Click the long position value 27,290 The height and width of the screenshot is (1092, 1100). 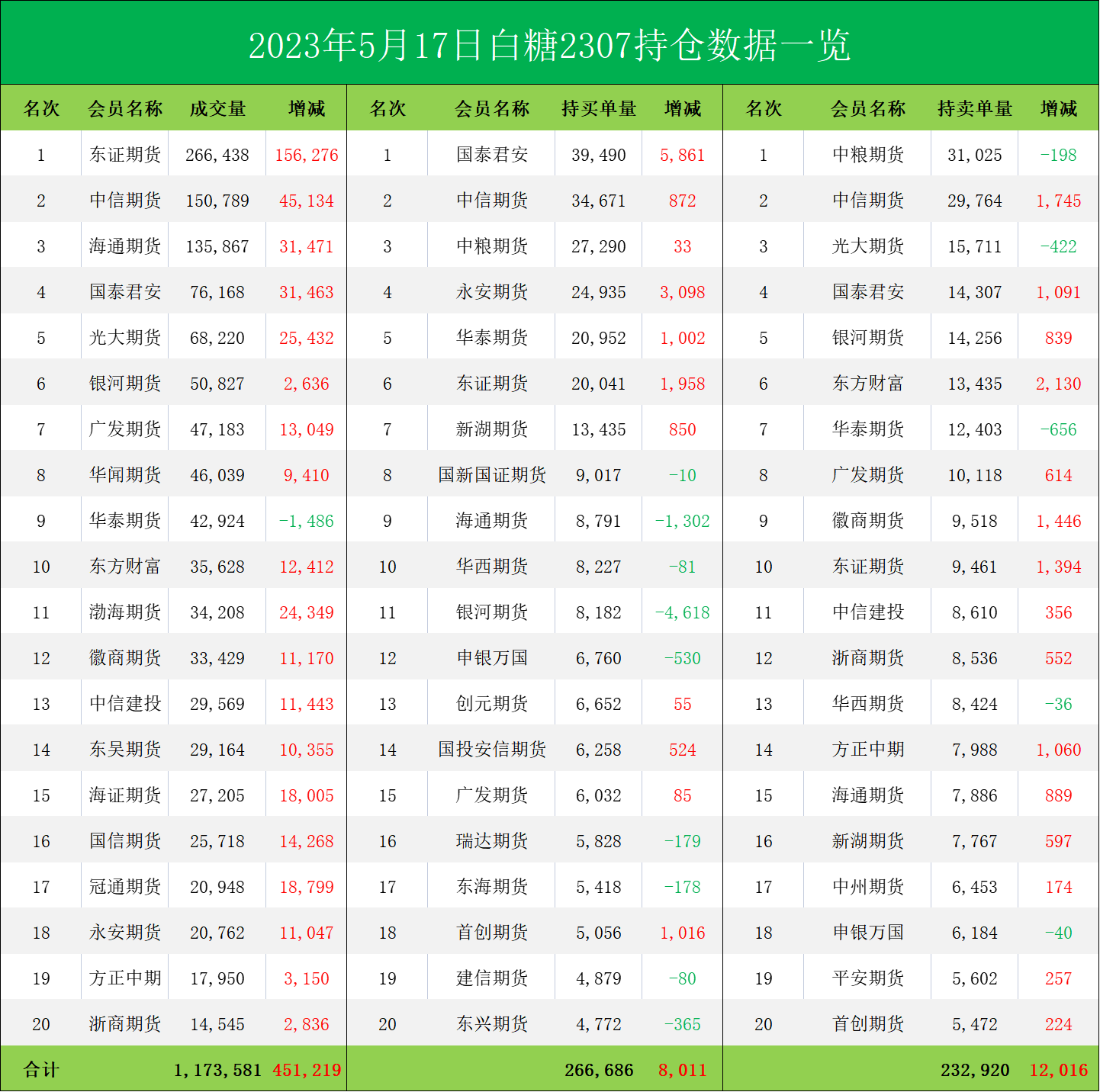pyautogui.click(x=599, y=246)
